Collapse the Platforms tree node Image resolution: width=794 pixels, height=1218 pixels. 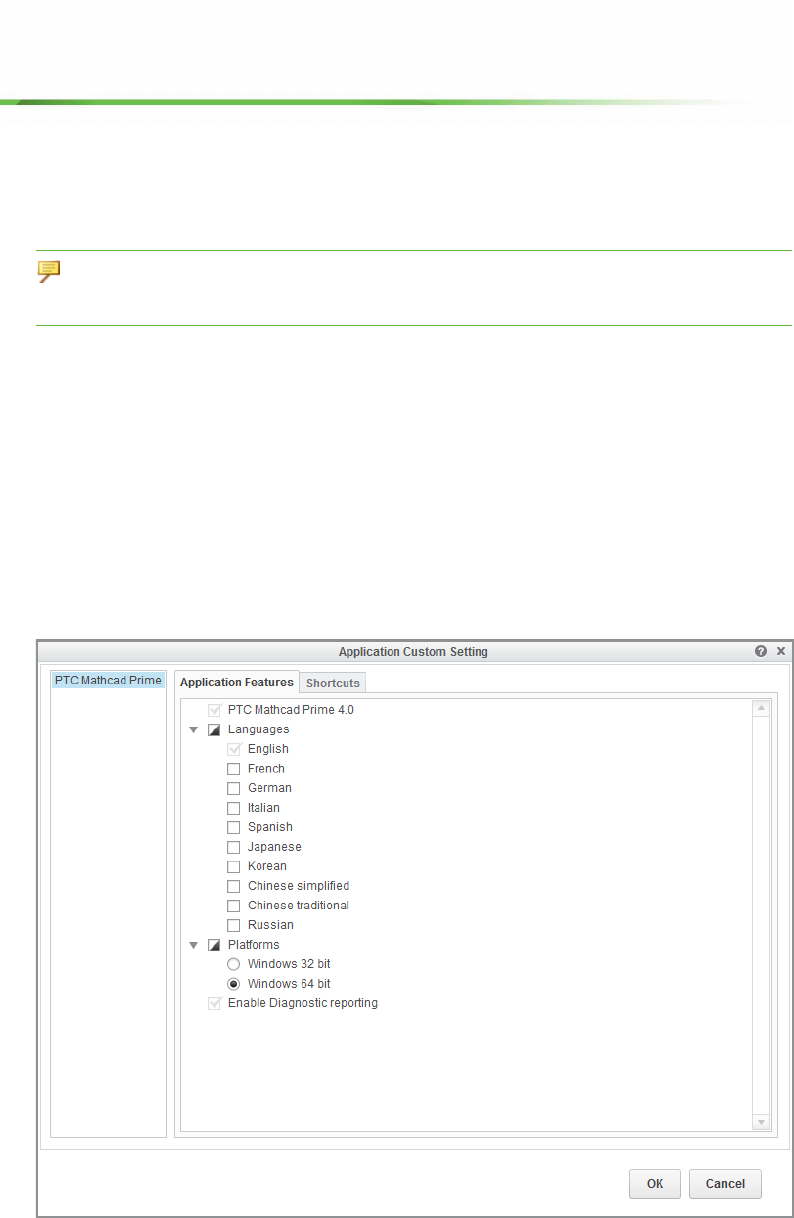click(194, 945)
